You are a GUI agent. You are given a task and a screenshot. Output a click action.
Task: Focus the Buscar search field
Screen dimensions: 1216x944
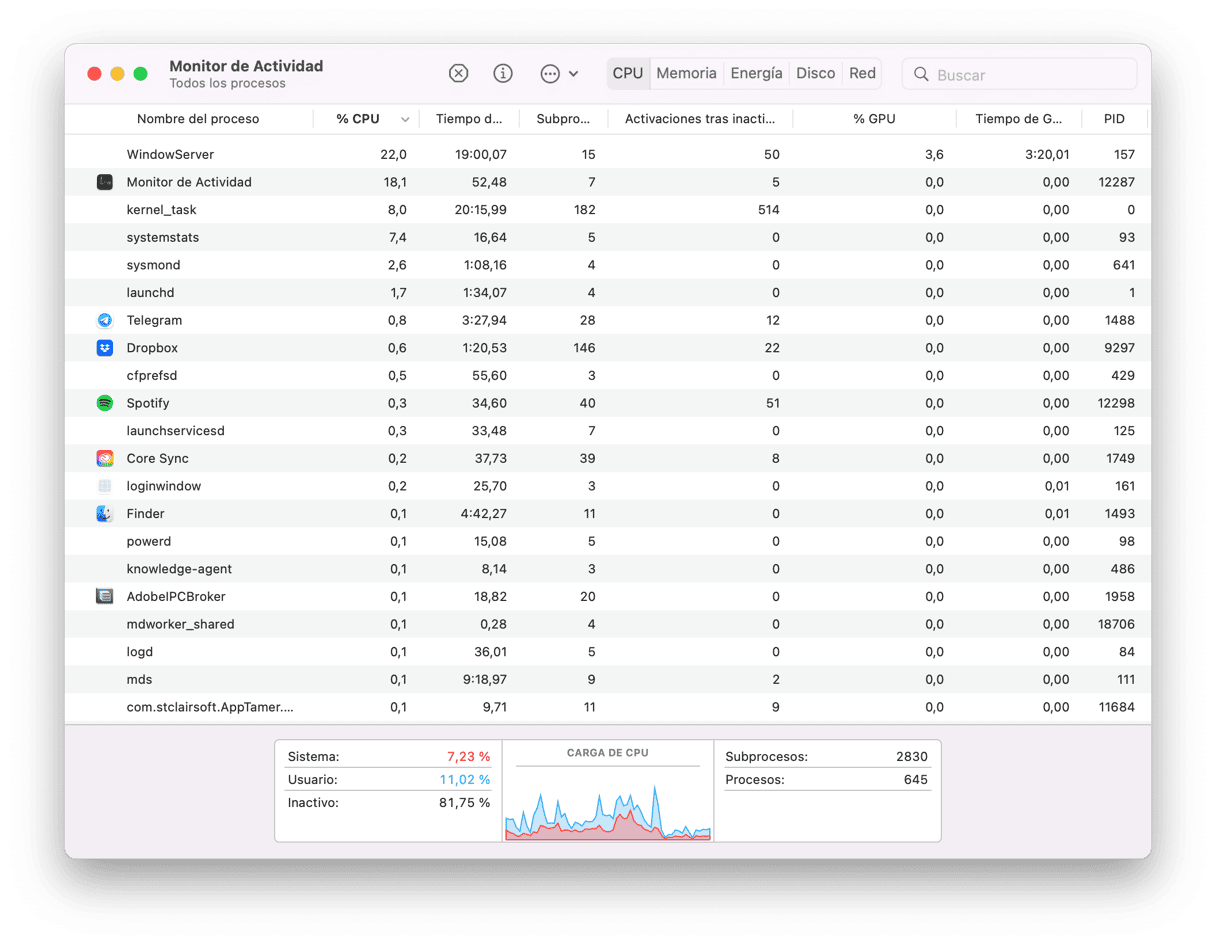1020,75
